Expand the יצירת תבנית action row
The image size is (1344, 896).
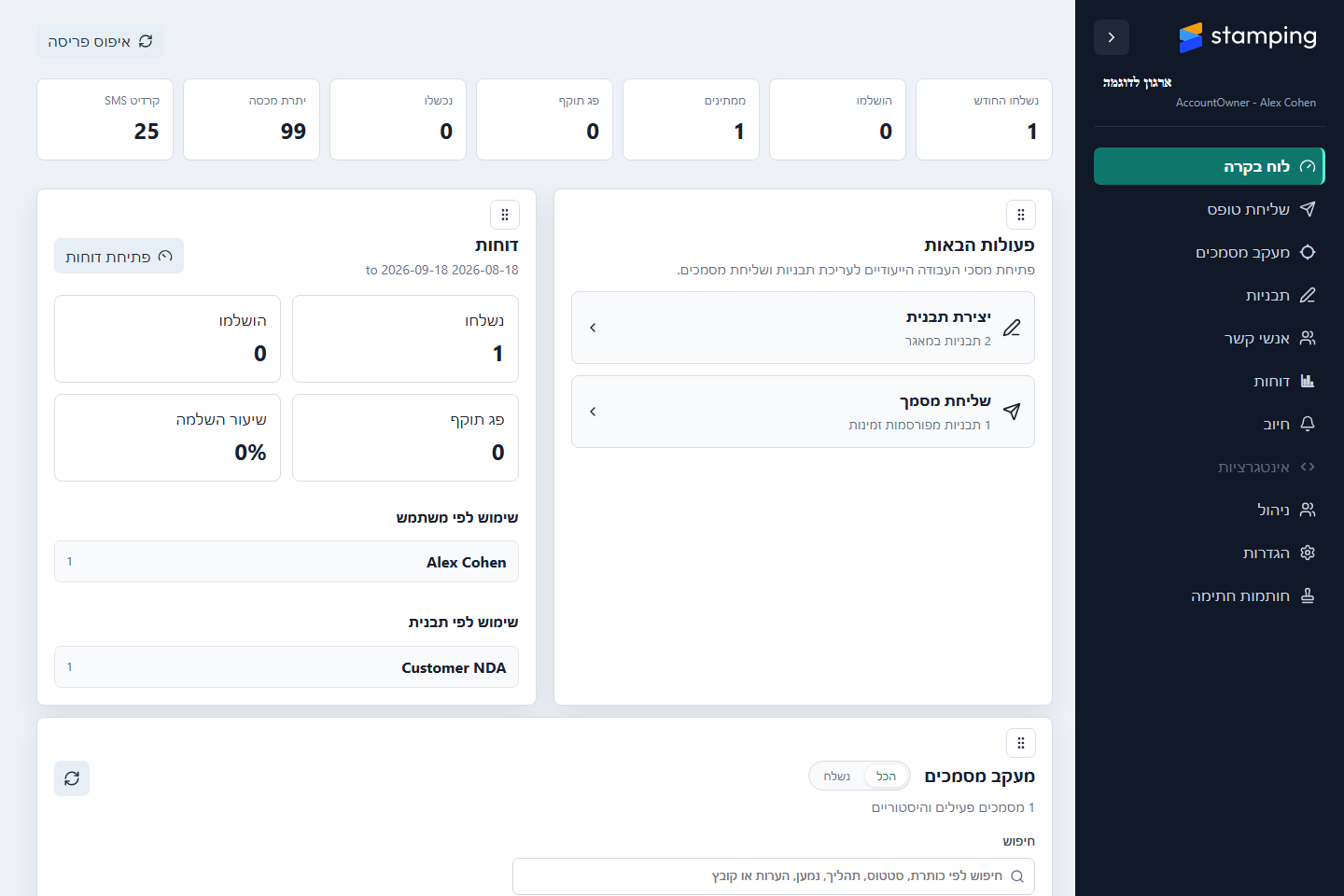[803, 328]
